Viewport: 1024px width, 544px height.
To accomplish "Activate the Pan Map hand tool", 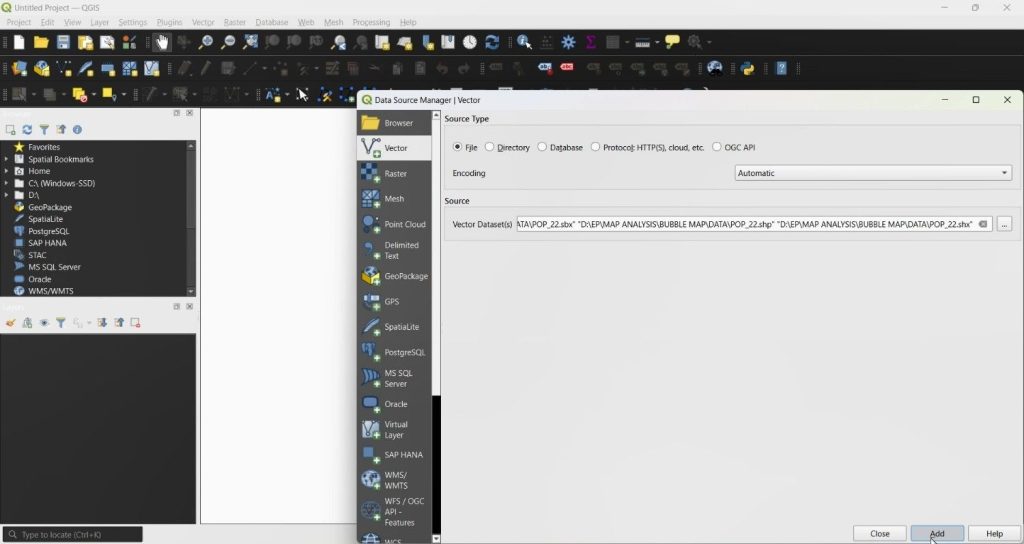I will [161, 42].
